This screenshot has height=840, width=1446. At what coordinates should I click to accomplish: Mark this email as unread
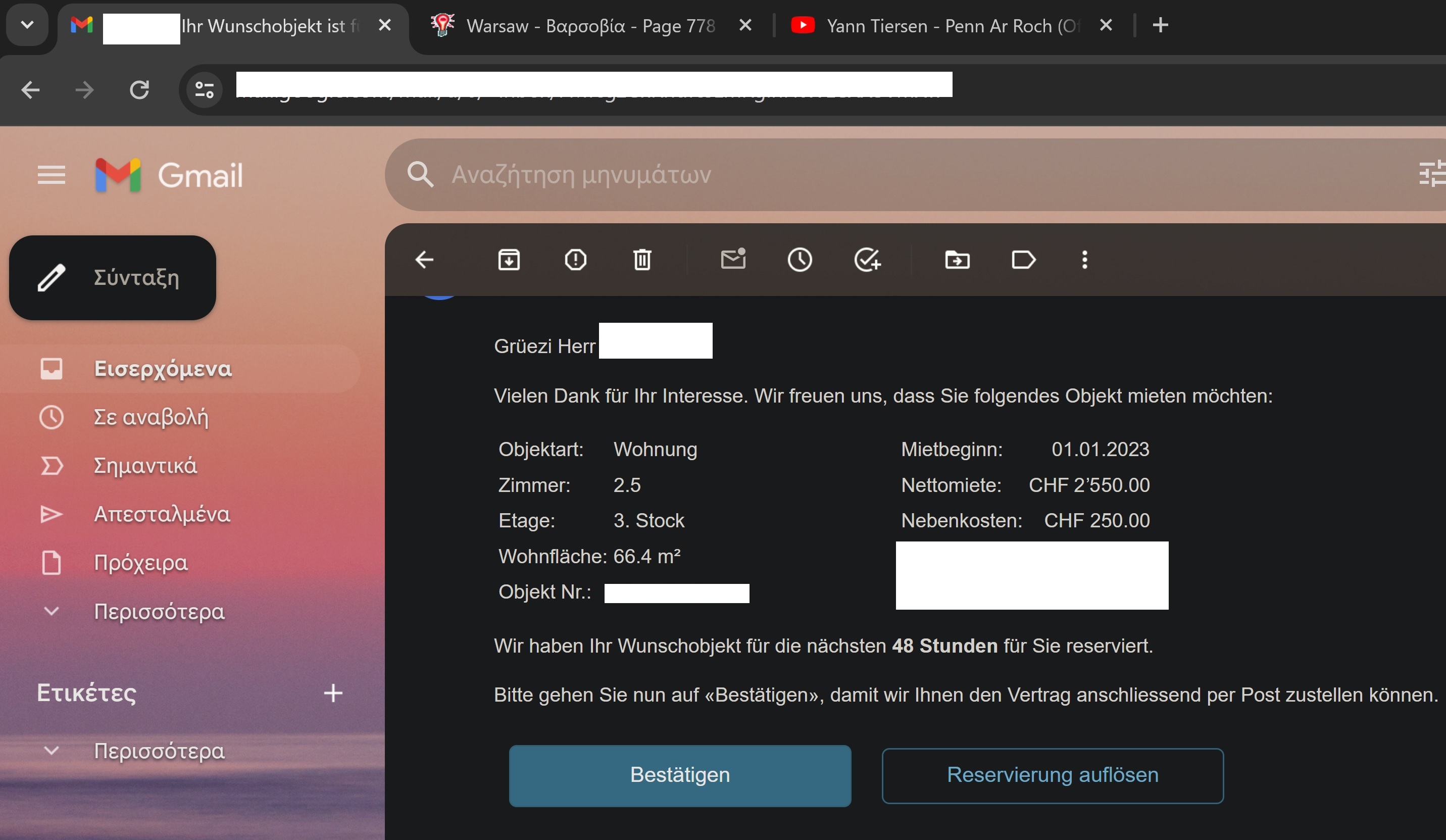(x=733, y=259)
